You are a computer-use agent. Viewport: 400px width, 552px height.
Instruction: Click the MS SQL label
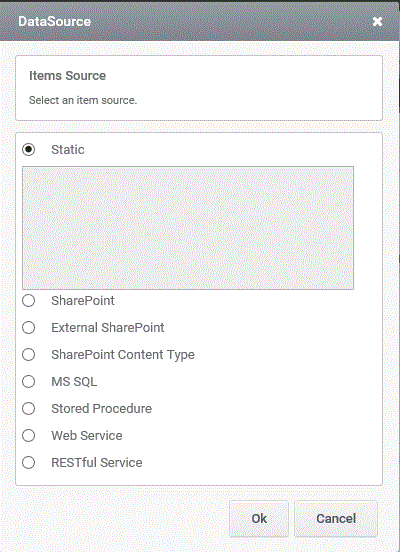74,382
